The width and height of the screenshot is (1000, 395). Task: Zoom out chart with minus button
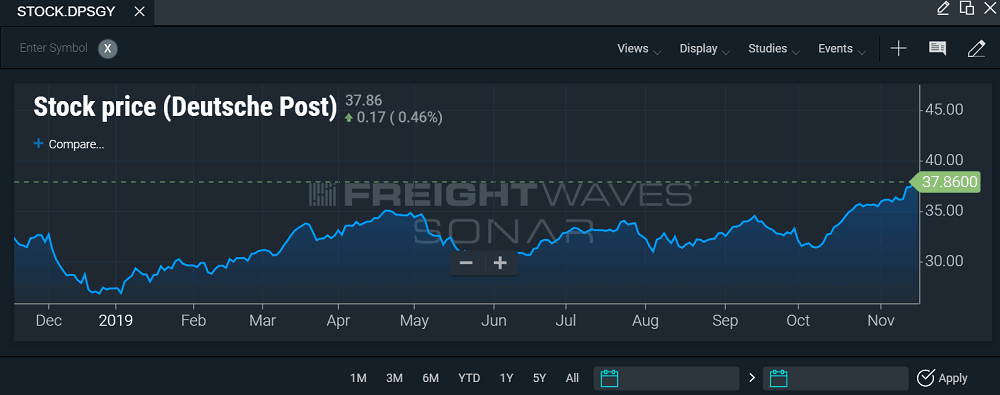(x=466, y=263)
